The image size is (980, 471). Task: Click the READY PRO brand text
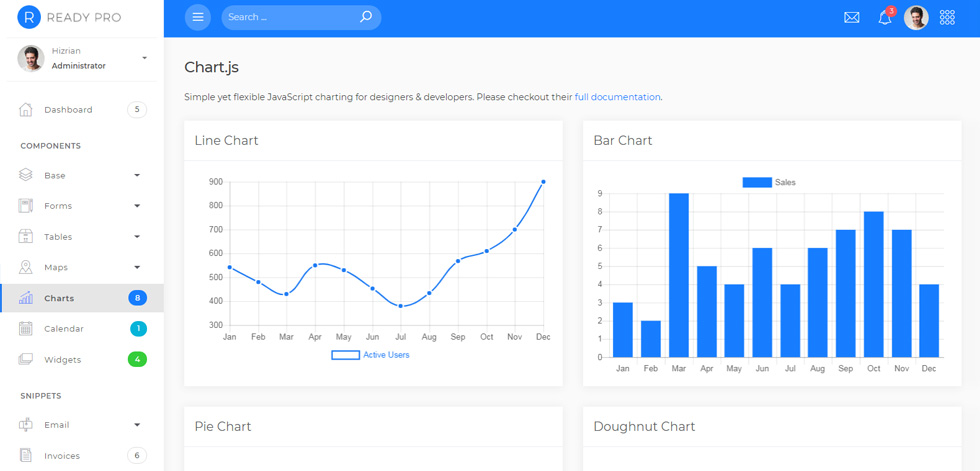click(x=84, y=17)
